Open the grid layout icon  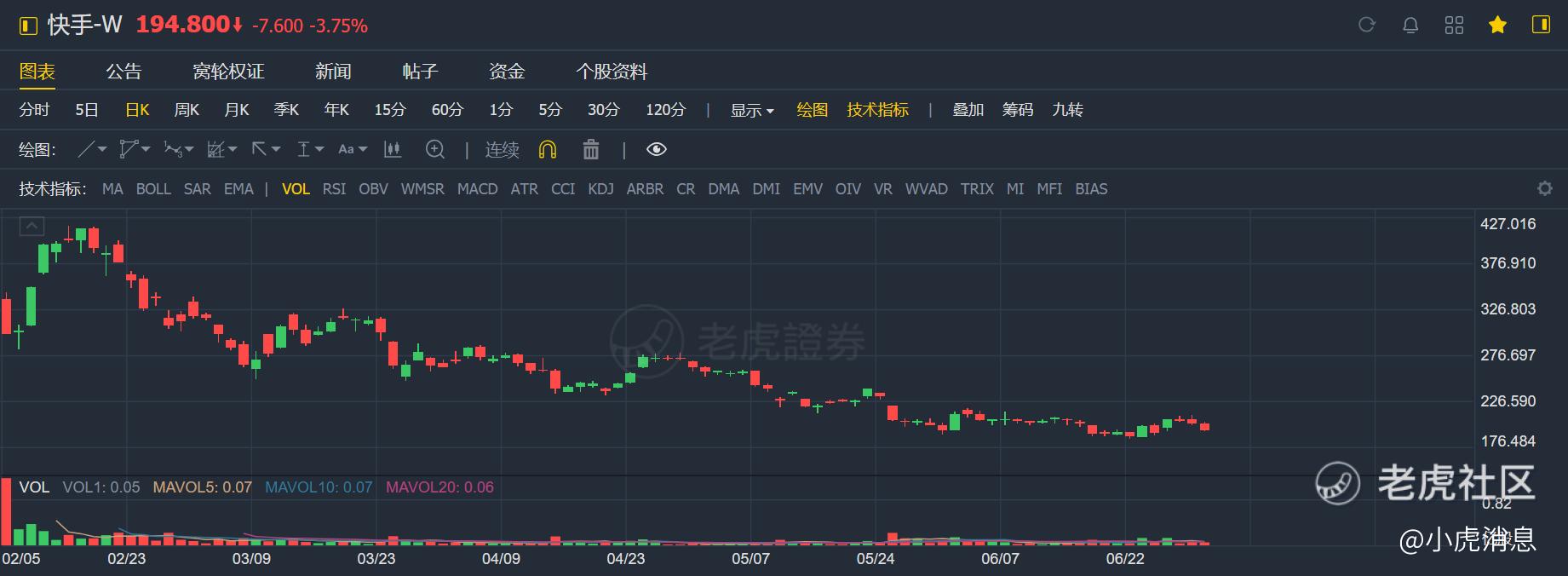click(1454, 25)
